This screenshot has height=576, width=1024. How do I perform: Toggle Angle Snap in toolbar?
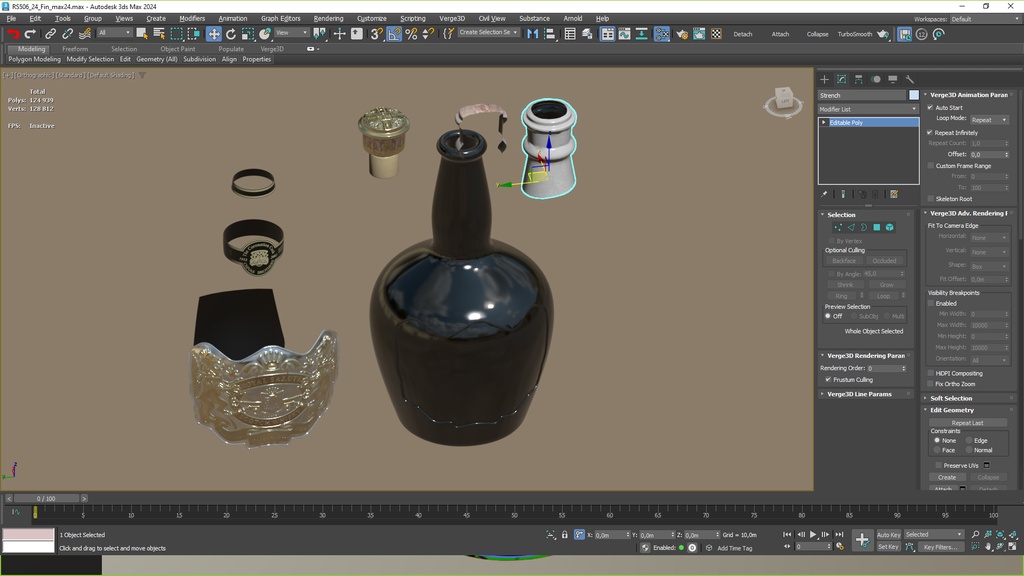[394, 34]
